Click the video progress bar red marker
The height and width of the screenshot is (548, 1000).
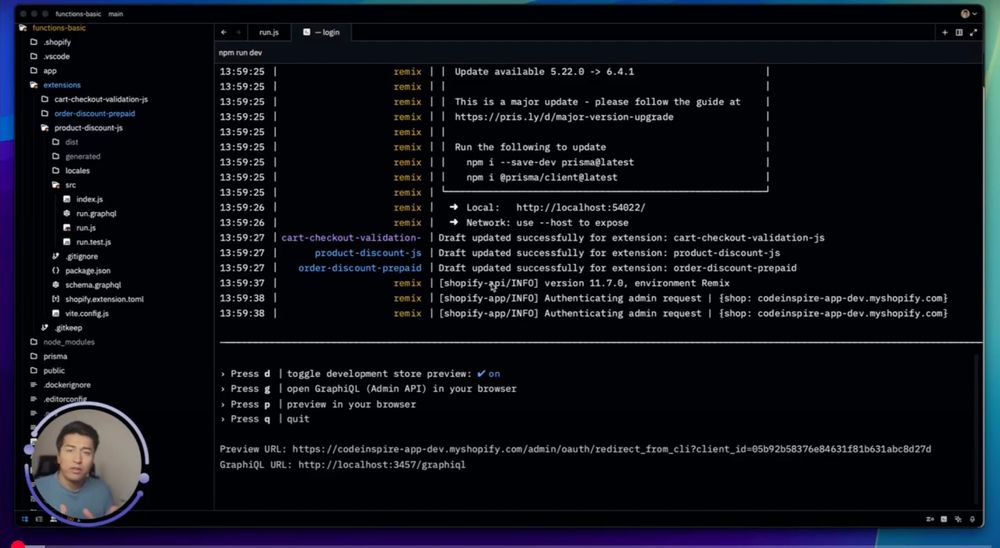(18, 545)
